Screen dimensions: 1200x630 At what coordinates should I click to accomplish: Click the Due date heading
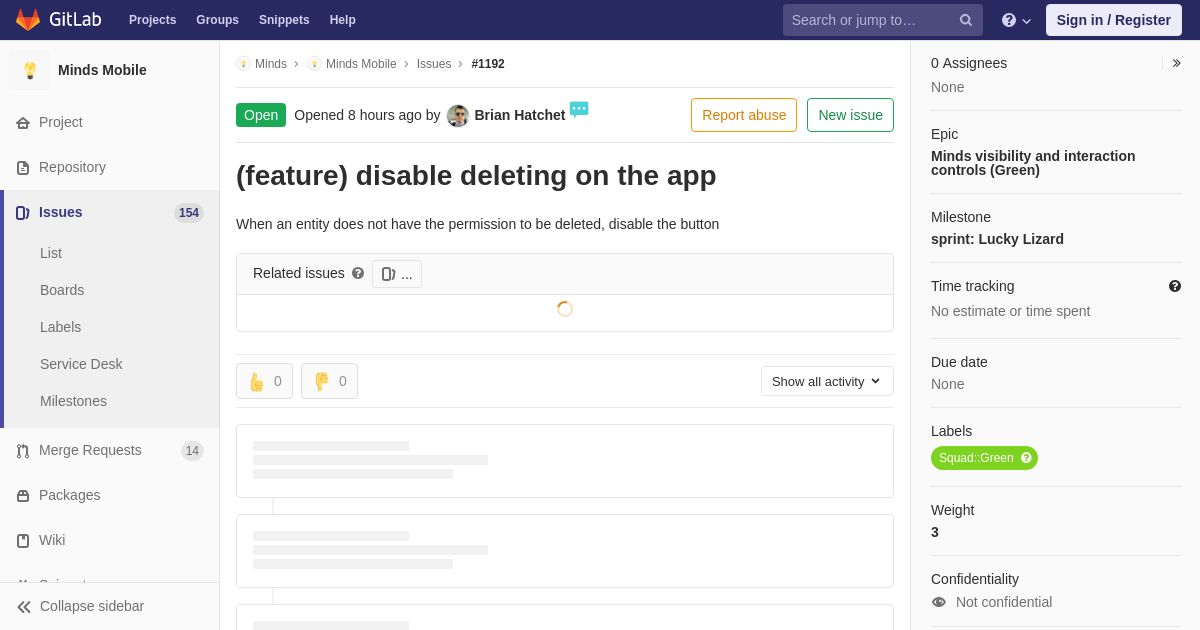959,362
